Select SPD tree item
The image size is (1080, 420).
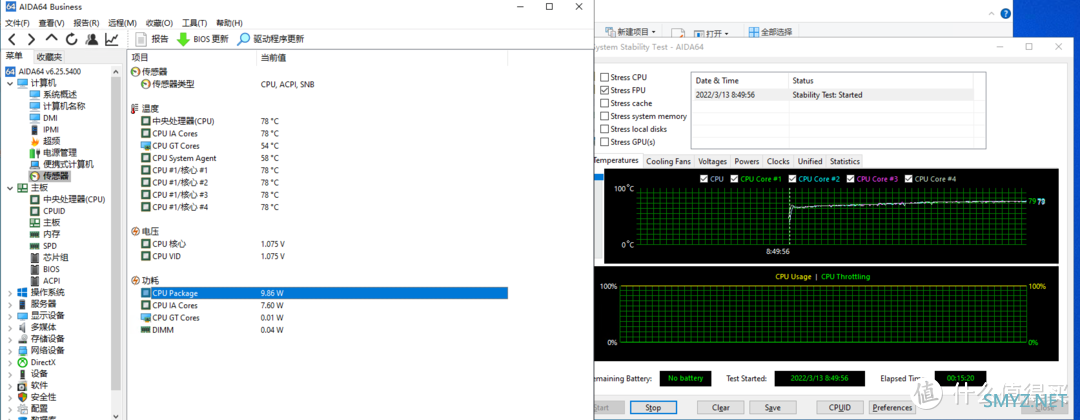pyautogui.click(x=43, y=246)
